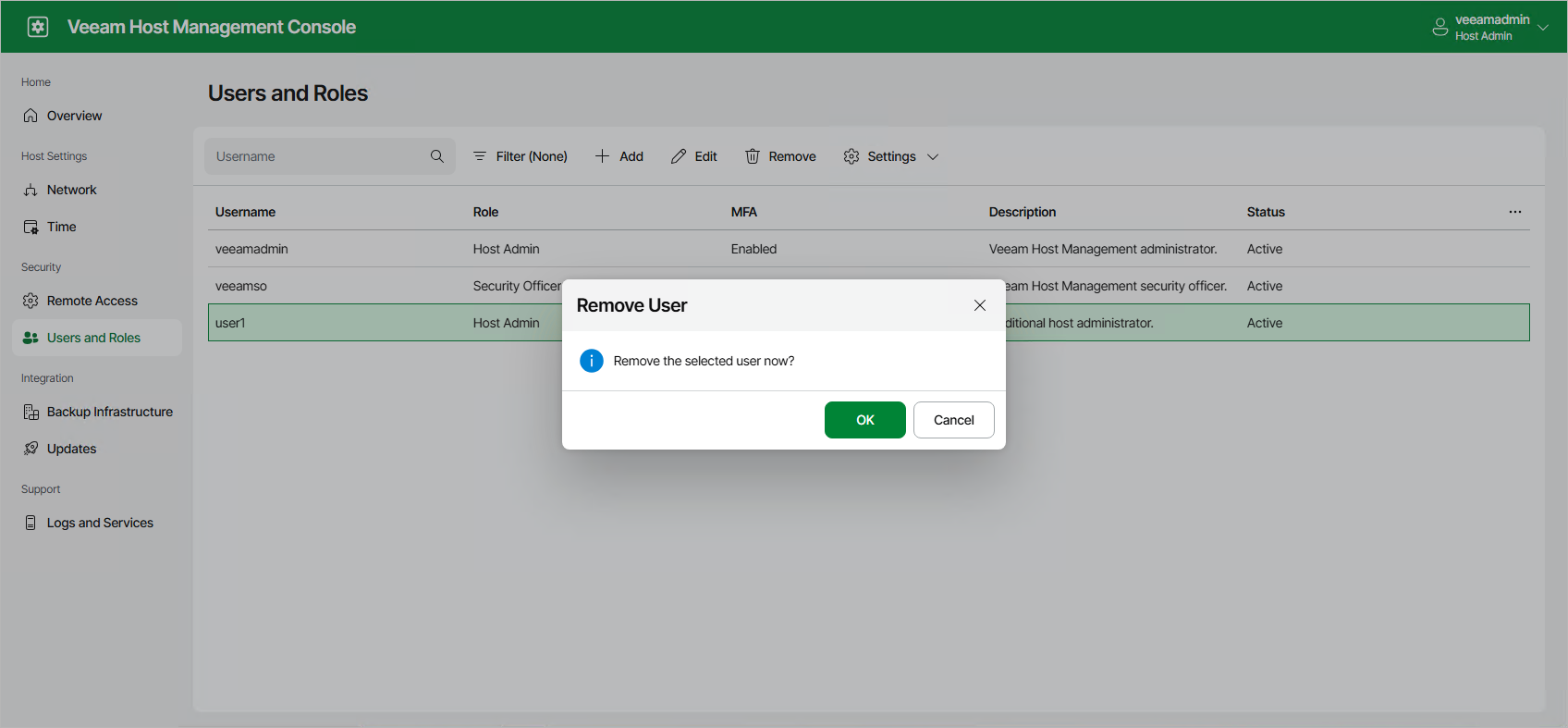The image size is (1568, 728).
Task: Close the Remove User dialog with X
Action: click(980, 305)
